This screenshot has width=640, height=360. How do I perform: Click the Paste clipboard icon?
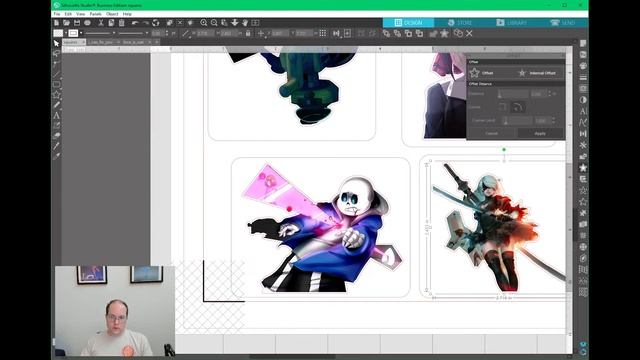click(121, 23)
